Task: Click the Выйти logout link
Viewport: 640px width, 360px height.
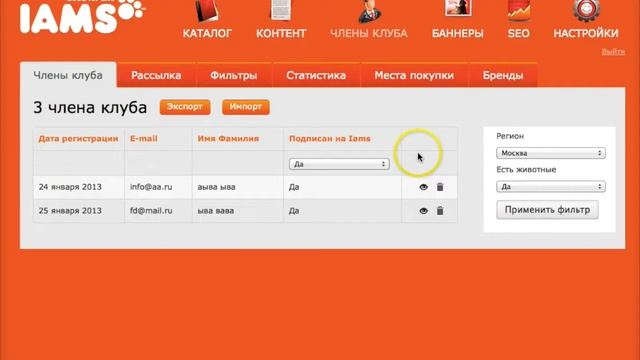Action: [613, 52]
